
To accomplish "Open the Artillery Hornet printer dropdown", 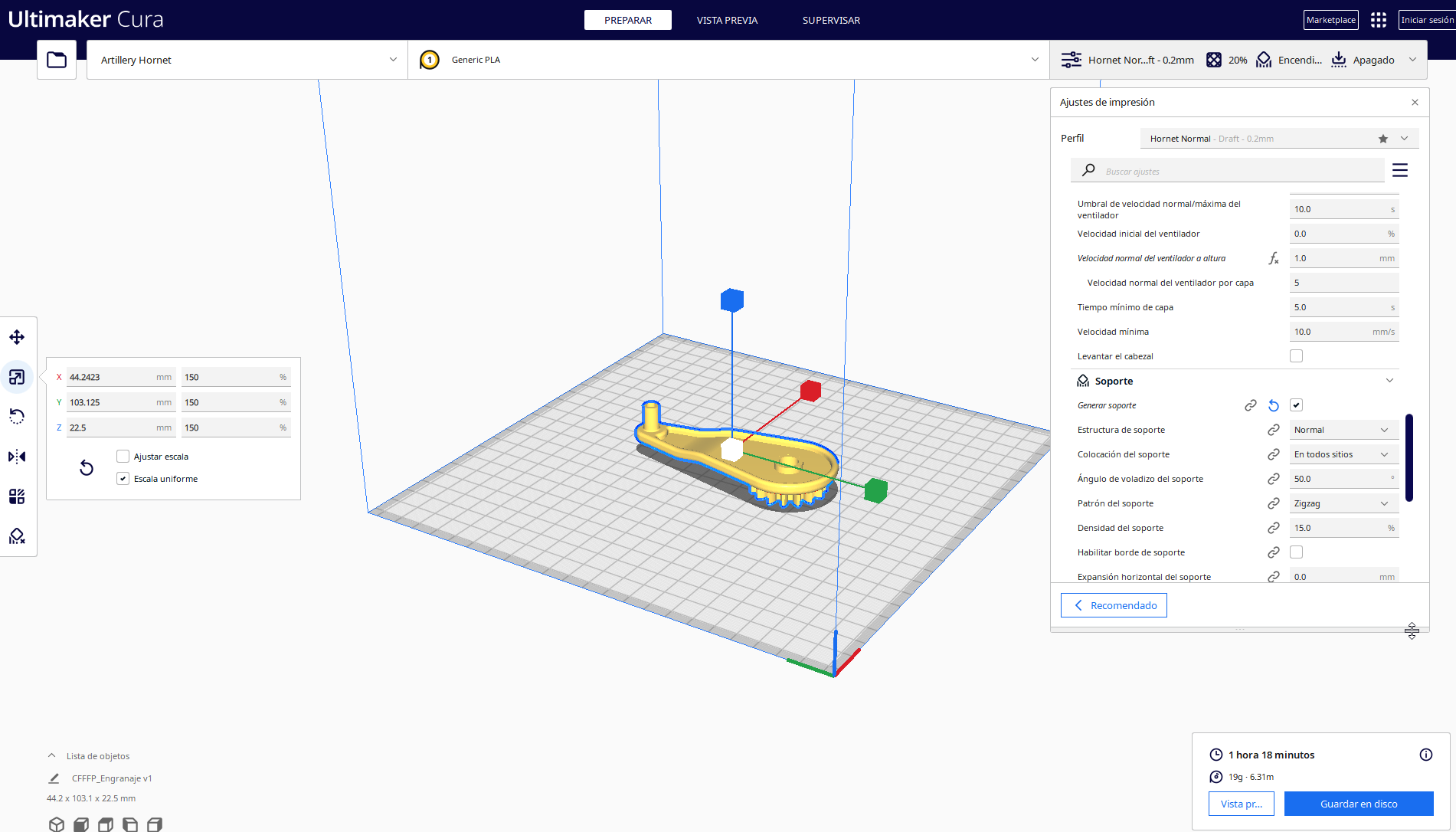I will 247,60.
